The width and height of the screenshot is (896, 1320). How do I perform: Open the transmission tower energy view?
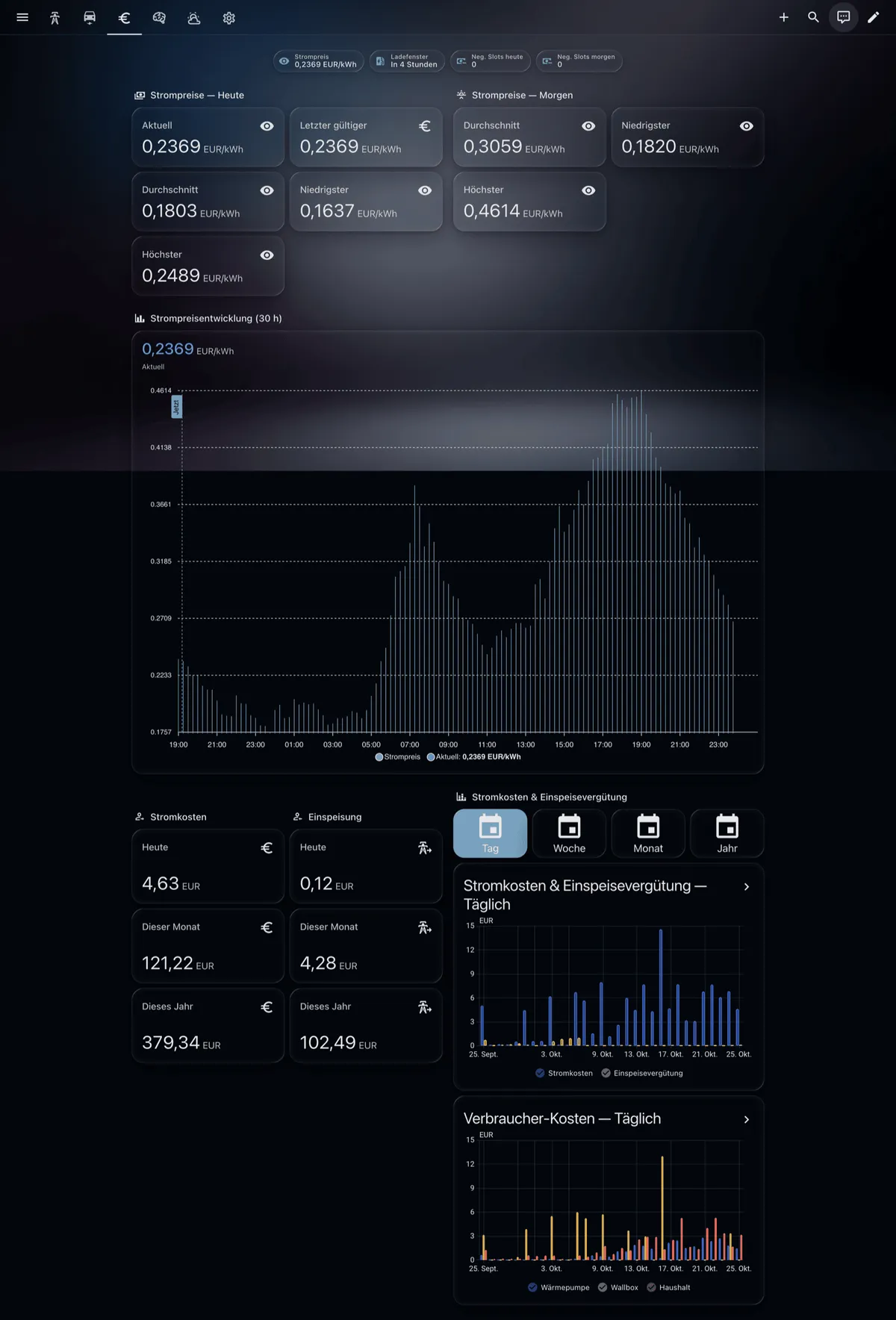[x=55, y=18]
